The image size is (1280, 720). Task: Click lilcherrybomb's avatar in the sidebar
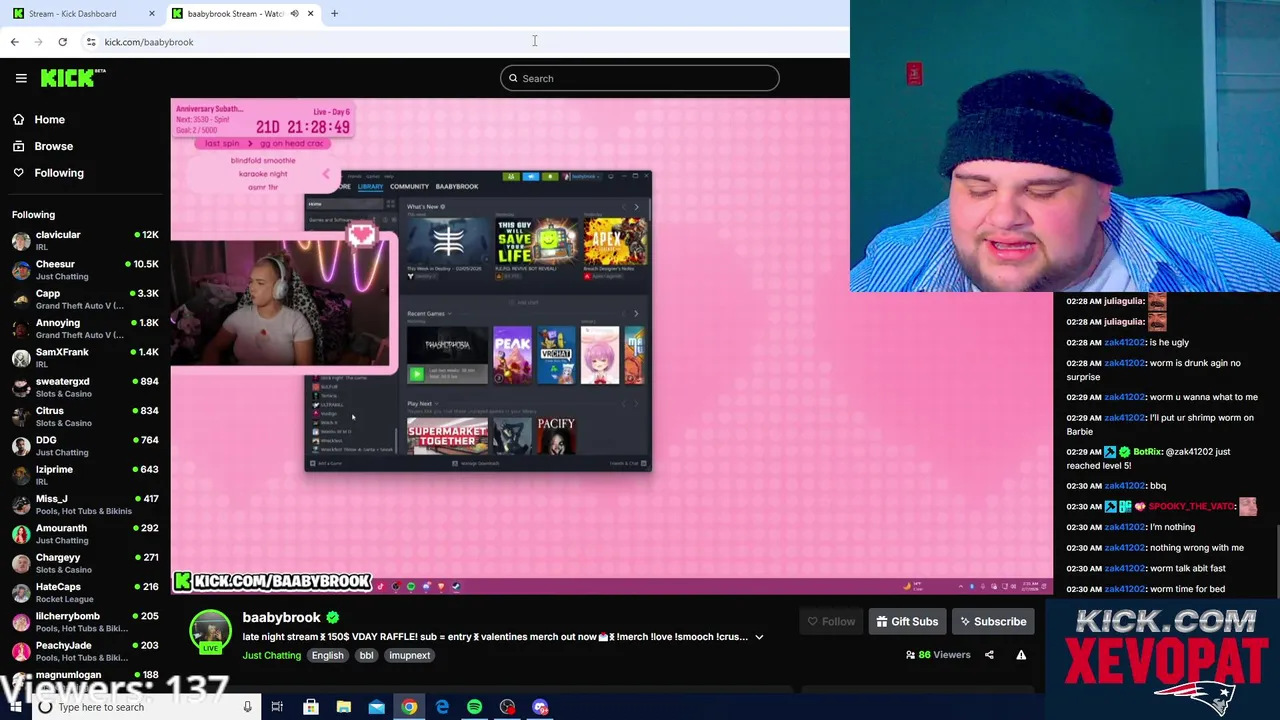click(x=21, y=622)
